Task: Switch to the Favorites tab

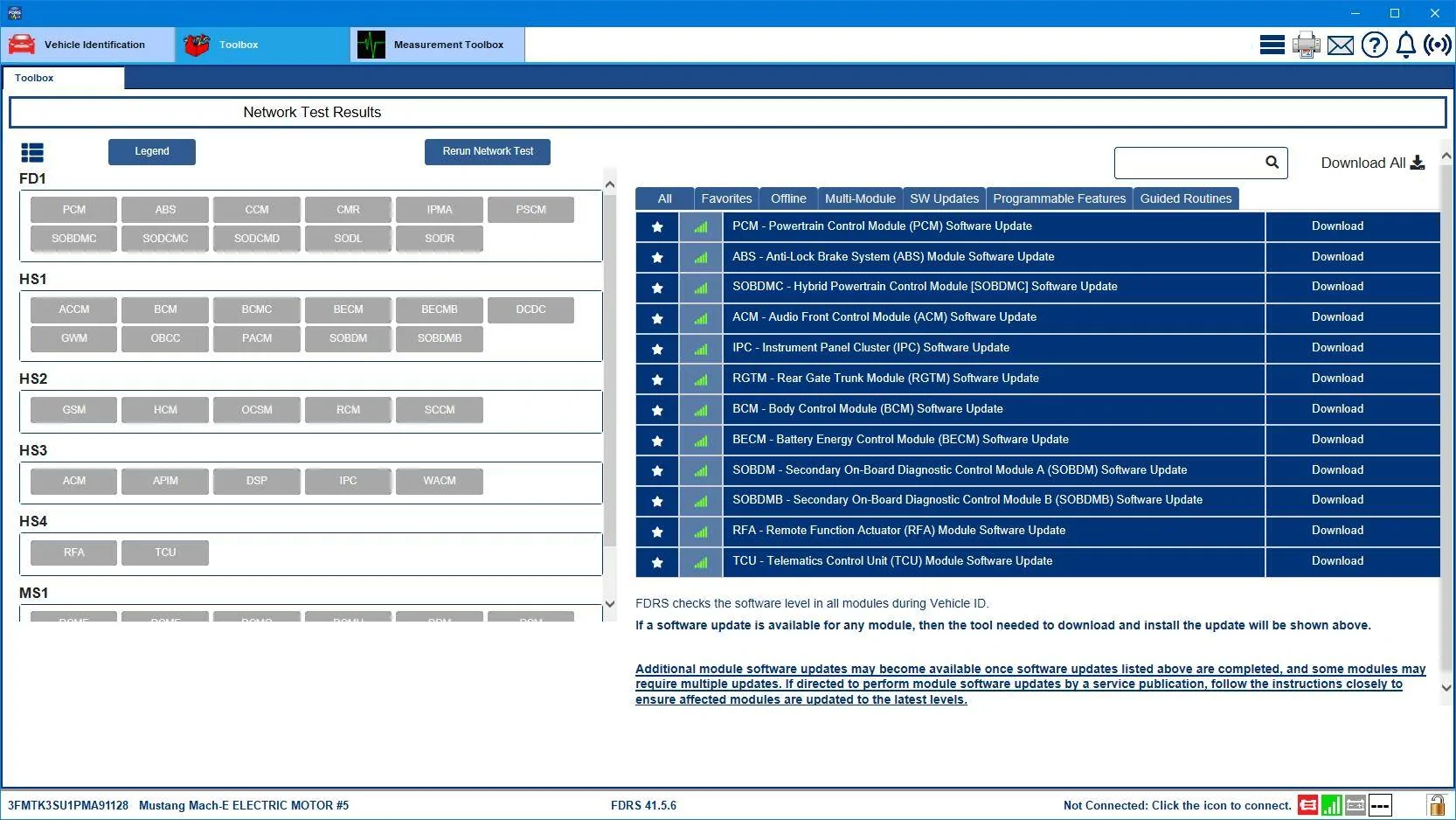Action: point(726,198)
